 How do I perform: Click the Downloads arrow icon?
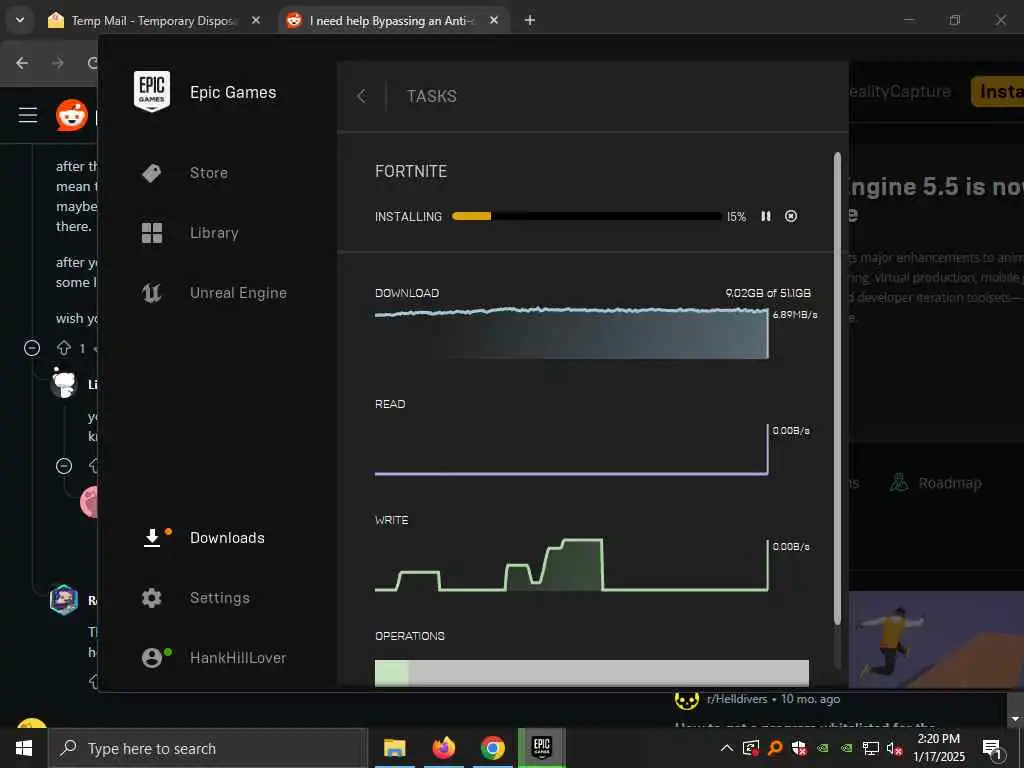pyautogui.click(x=152, y=537)
